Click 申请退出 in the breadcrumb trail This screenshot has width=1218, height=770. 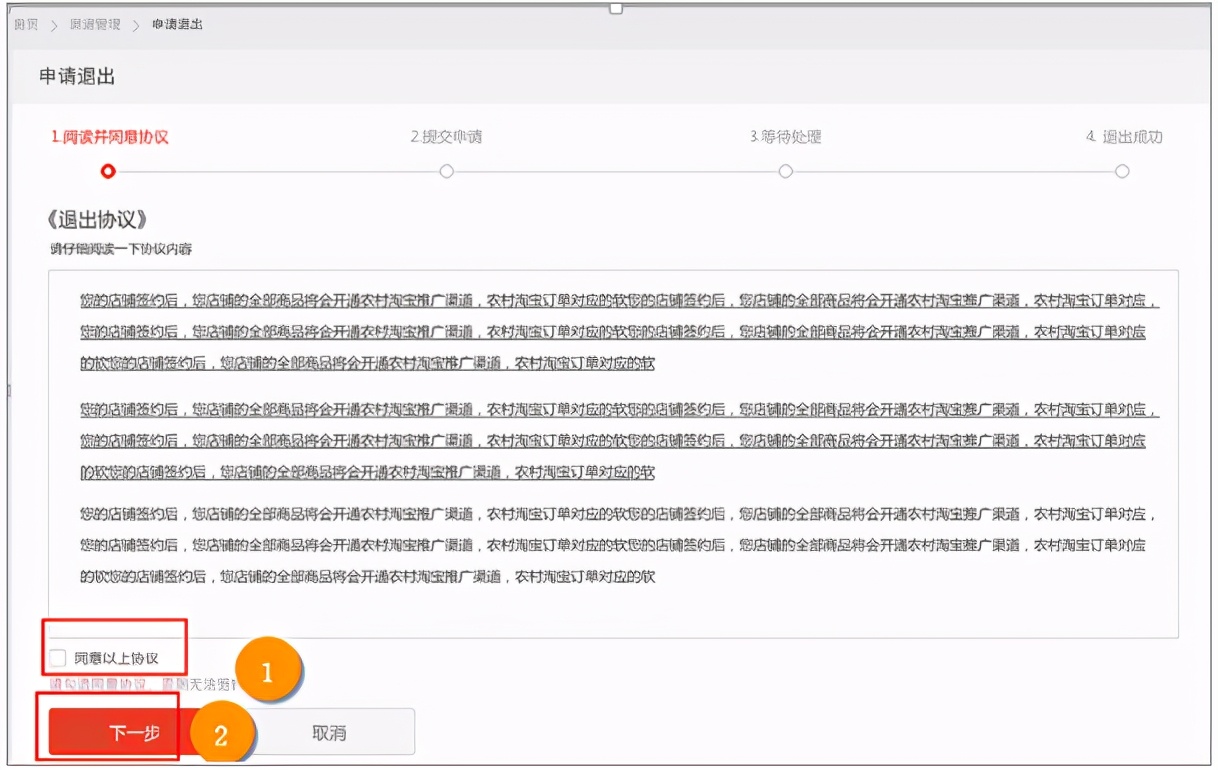177,23
